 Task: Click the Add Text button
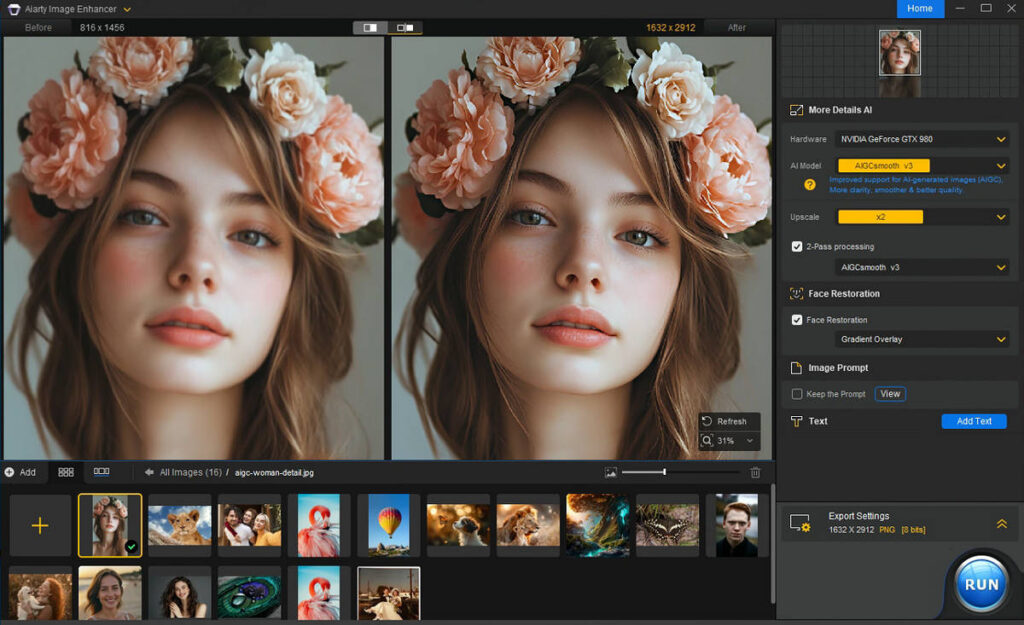pyautogui.click(x=974, y=421)
